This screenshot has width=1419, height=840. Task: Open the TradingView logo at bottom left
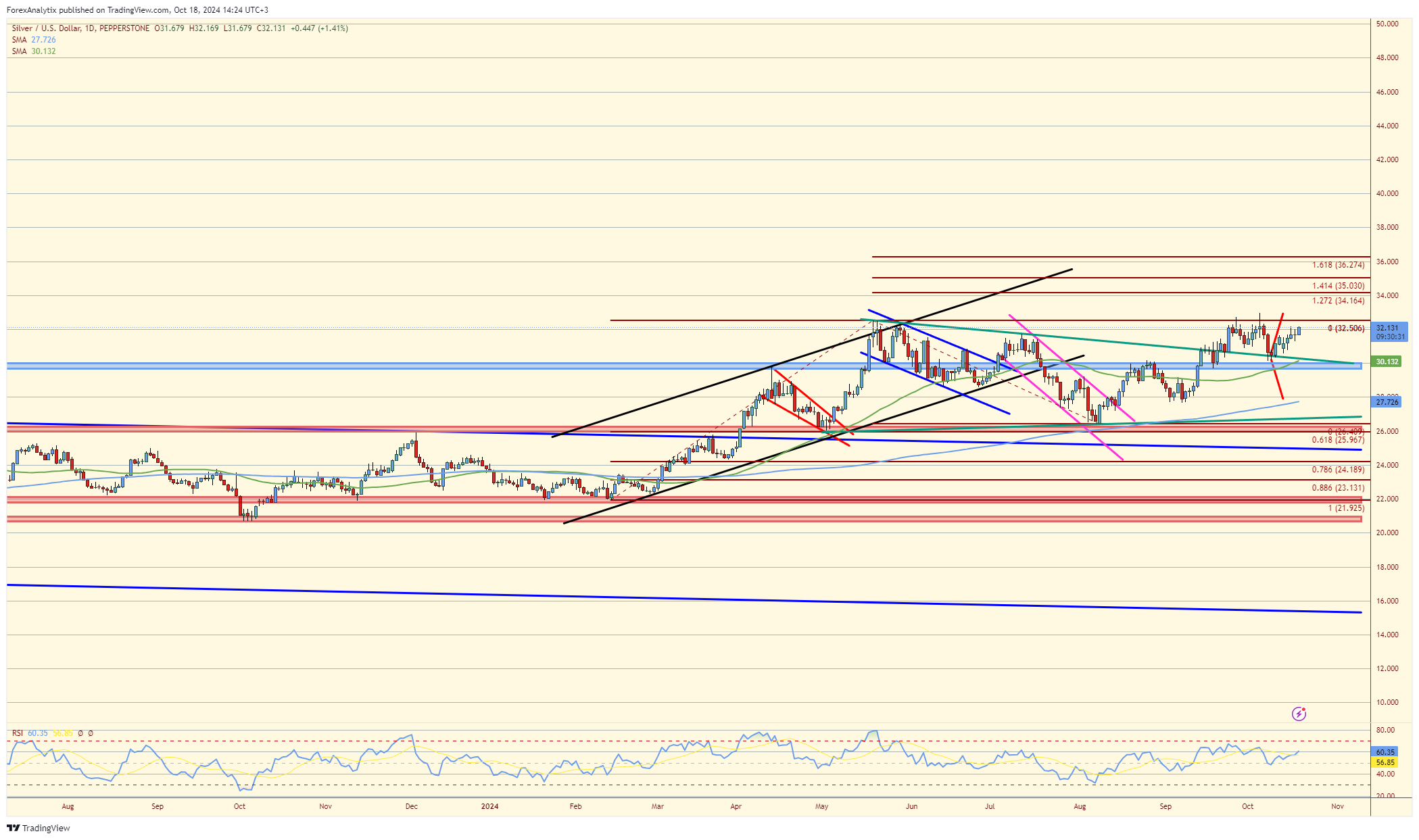click(39, 828)
